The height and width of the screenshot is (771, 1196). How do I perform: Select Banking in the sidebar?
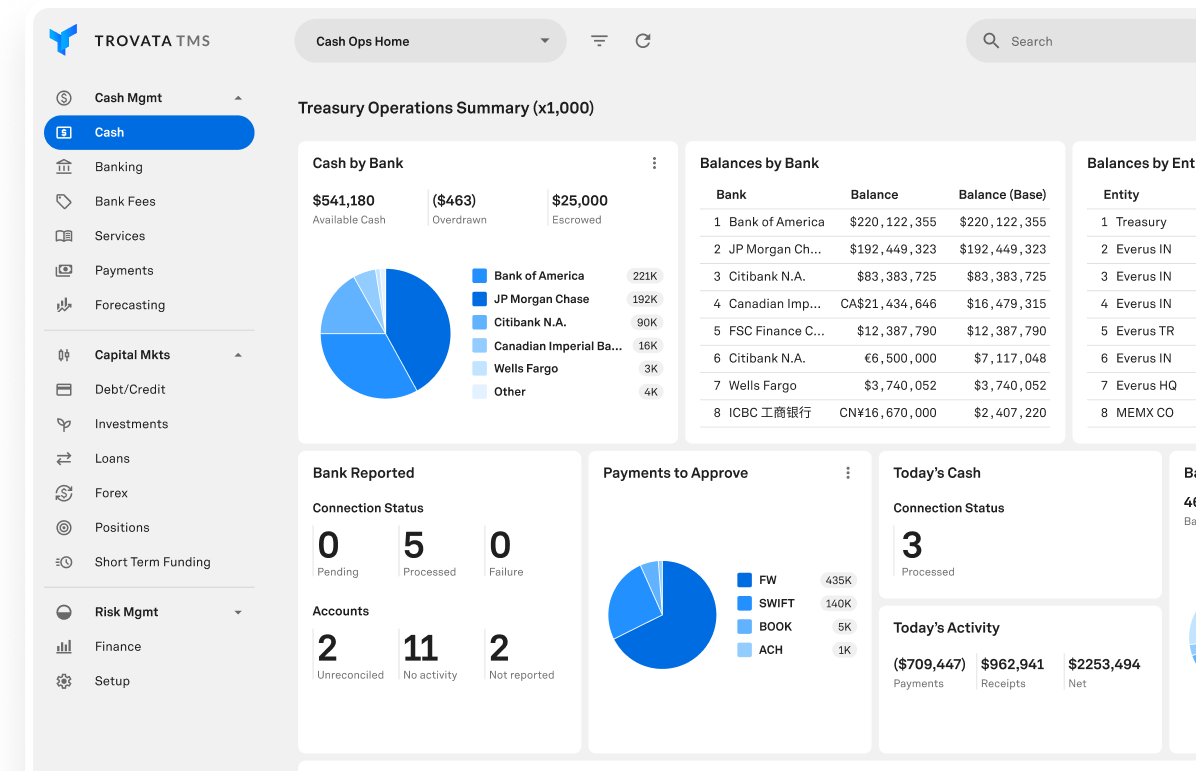119,167
